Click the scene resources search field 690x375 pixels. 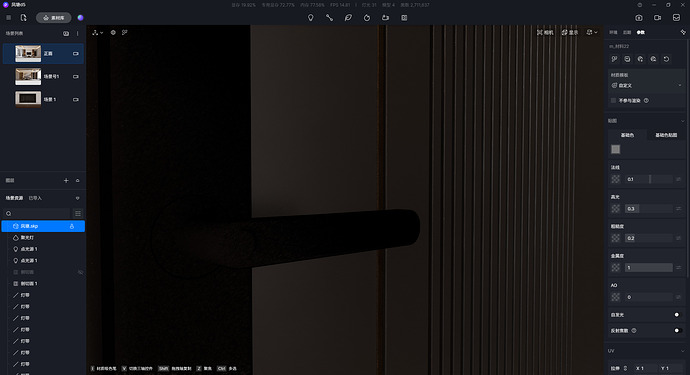pyautogui.click(x=37, y=213)
